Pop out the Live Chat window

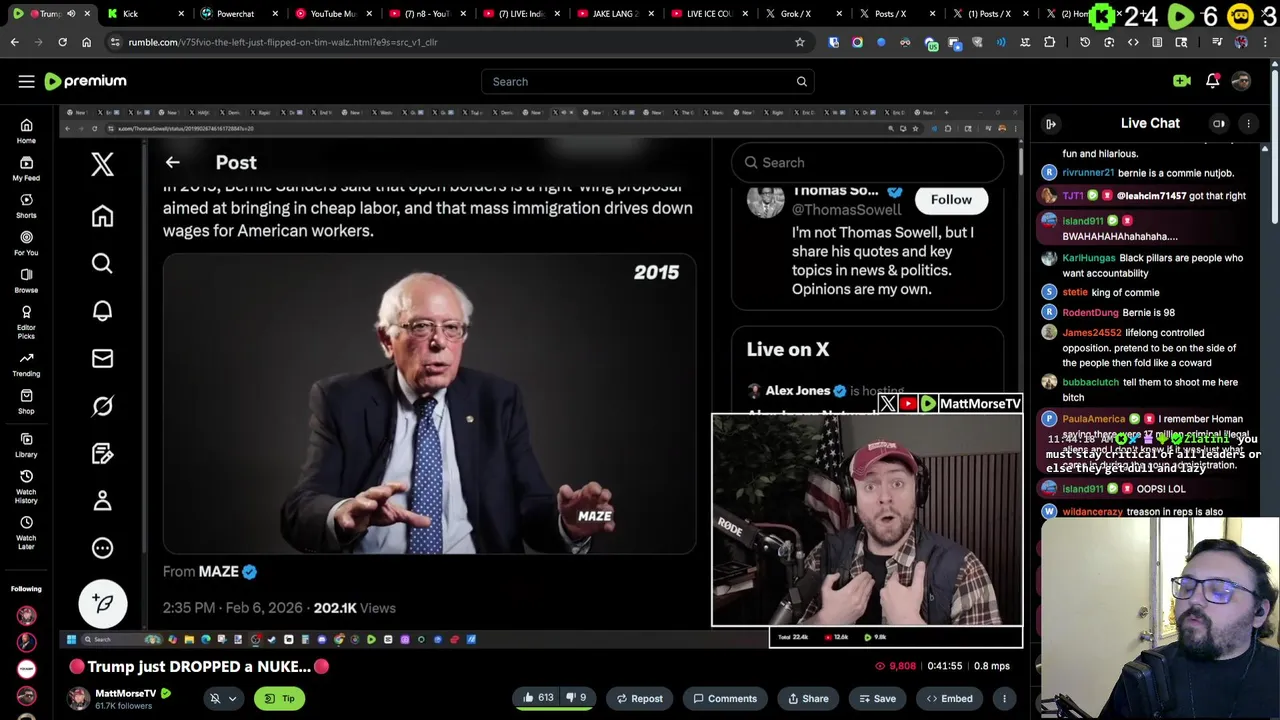pos(1219,123)
